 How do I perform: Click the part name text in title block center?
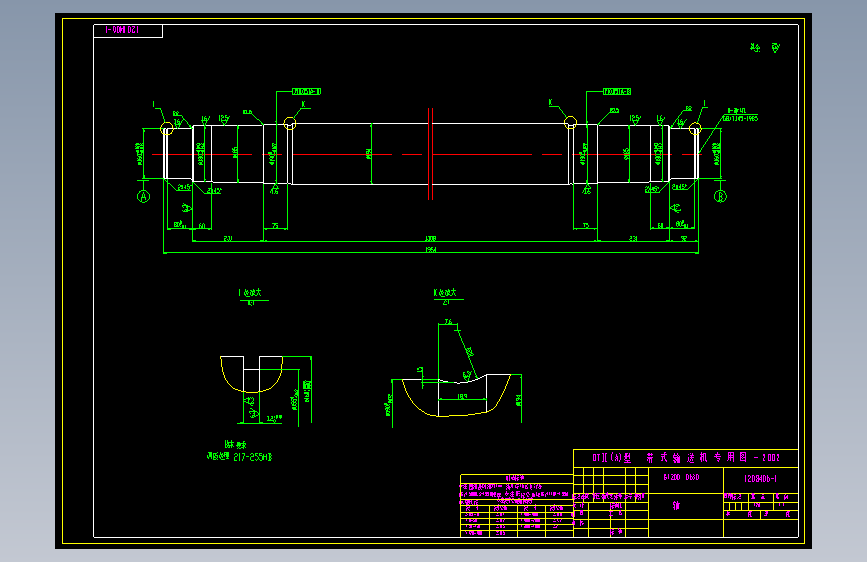676,505
